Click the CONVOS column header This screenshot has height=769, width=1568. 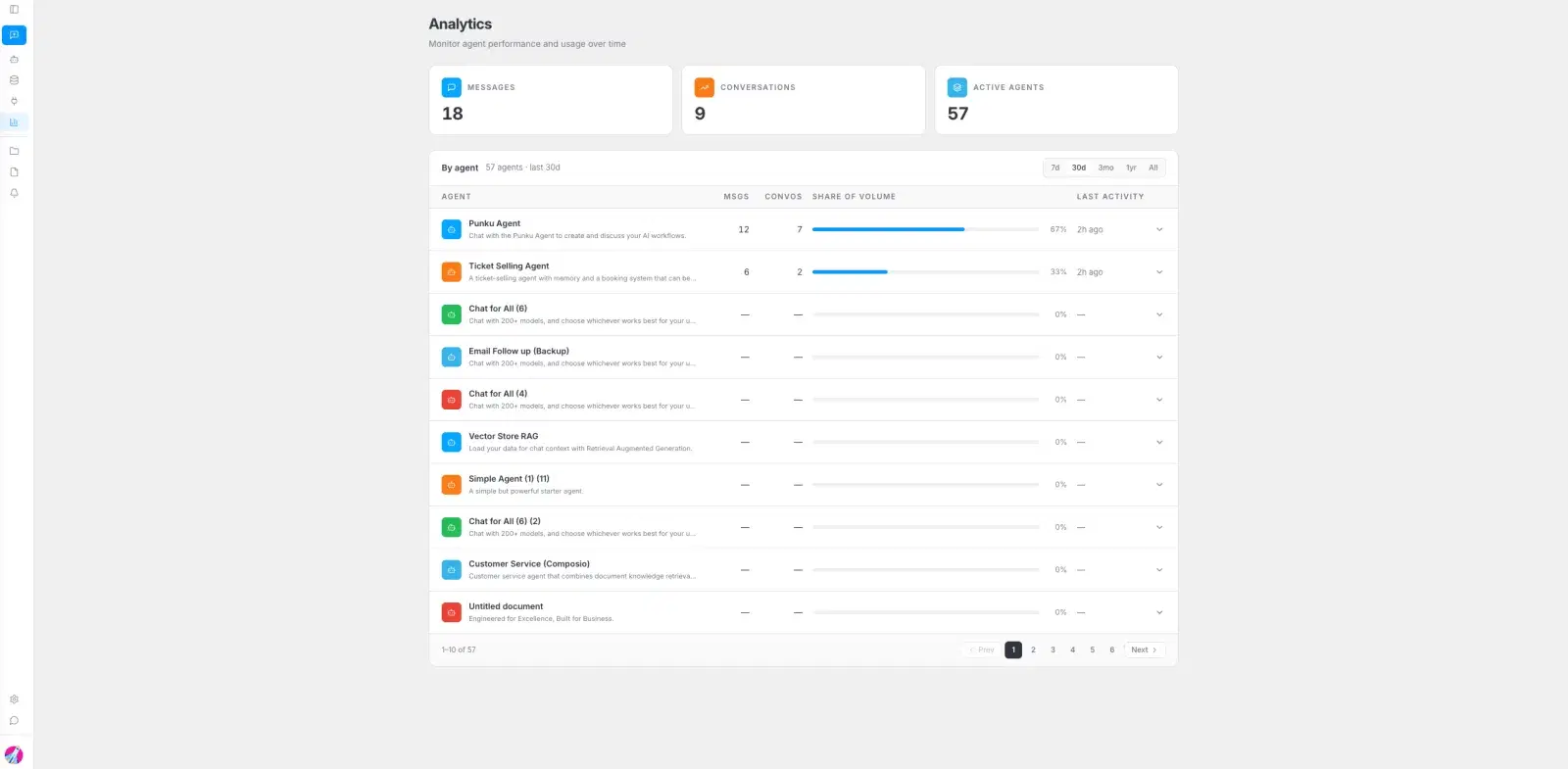783,197
